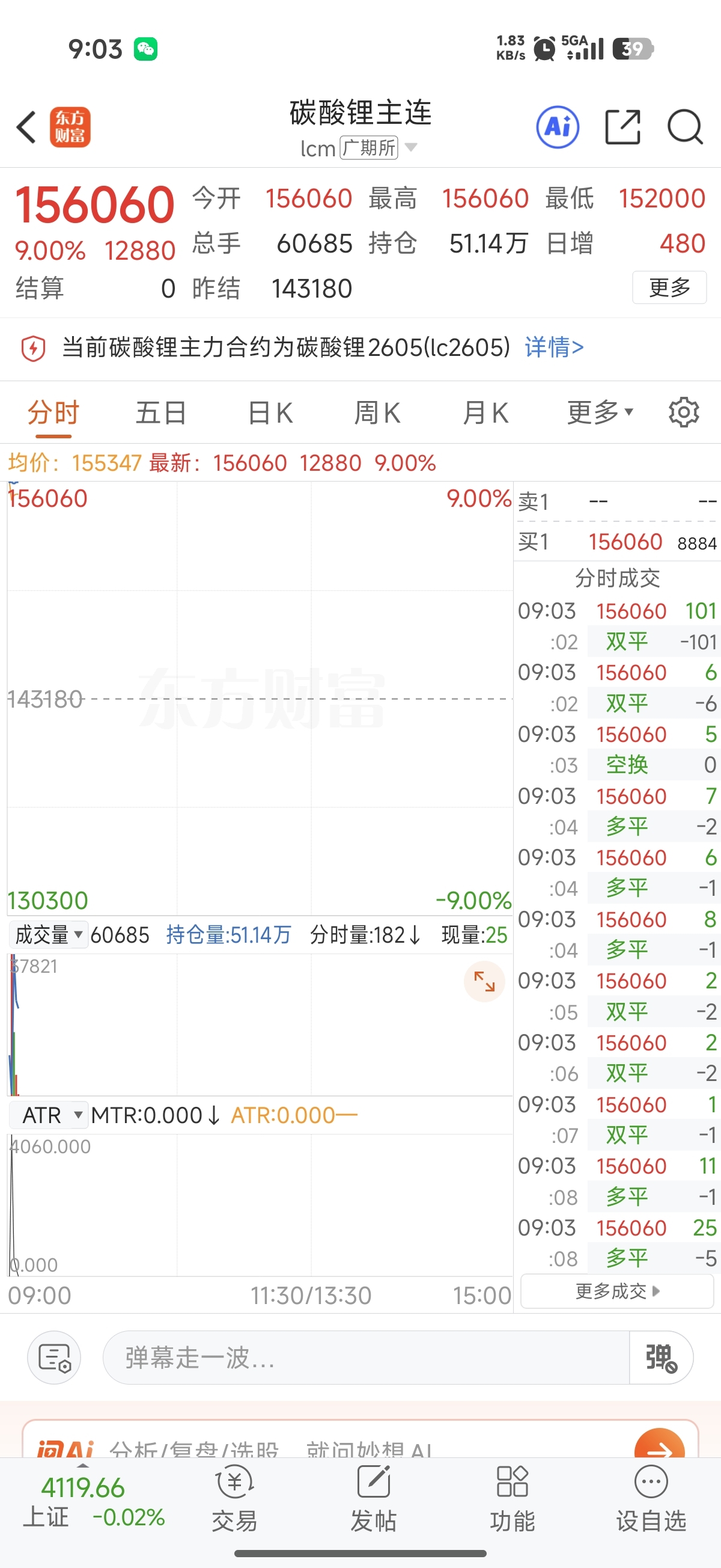Change the ATR indicator dropdown
Image resolution: width=721 pixels, height=1568 pixels.
(x=49, y=1115)
